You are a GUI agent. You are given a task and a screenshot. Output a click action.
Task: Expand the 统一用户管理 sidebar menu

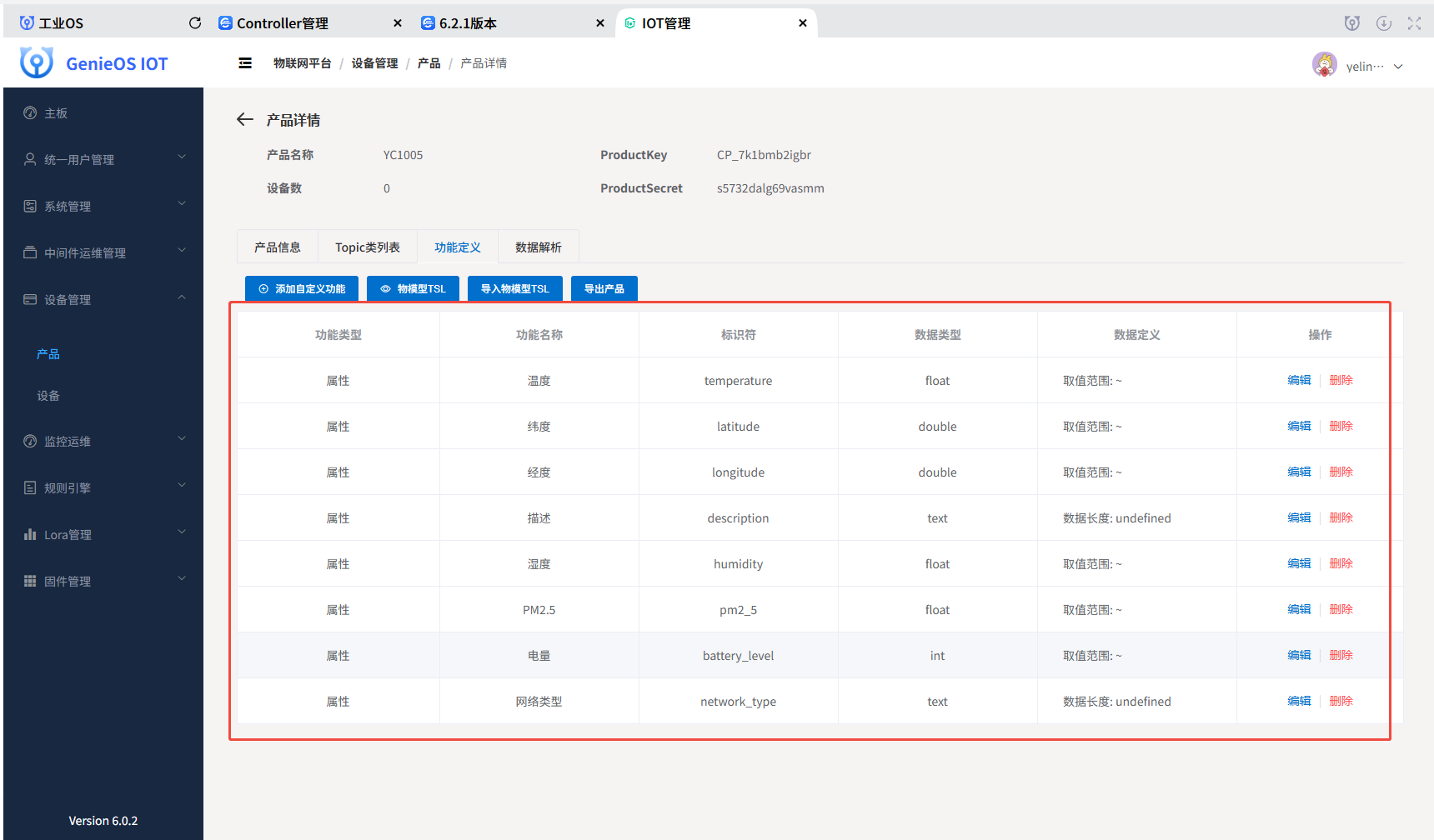coord(103,160)
